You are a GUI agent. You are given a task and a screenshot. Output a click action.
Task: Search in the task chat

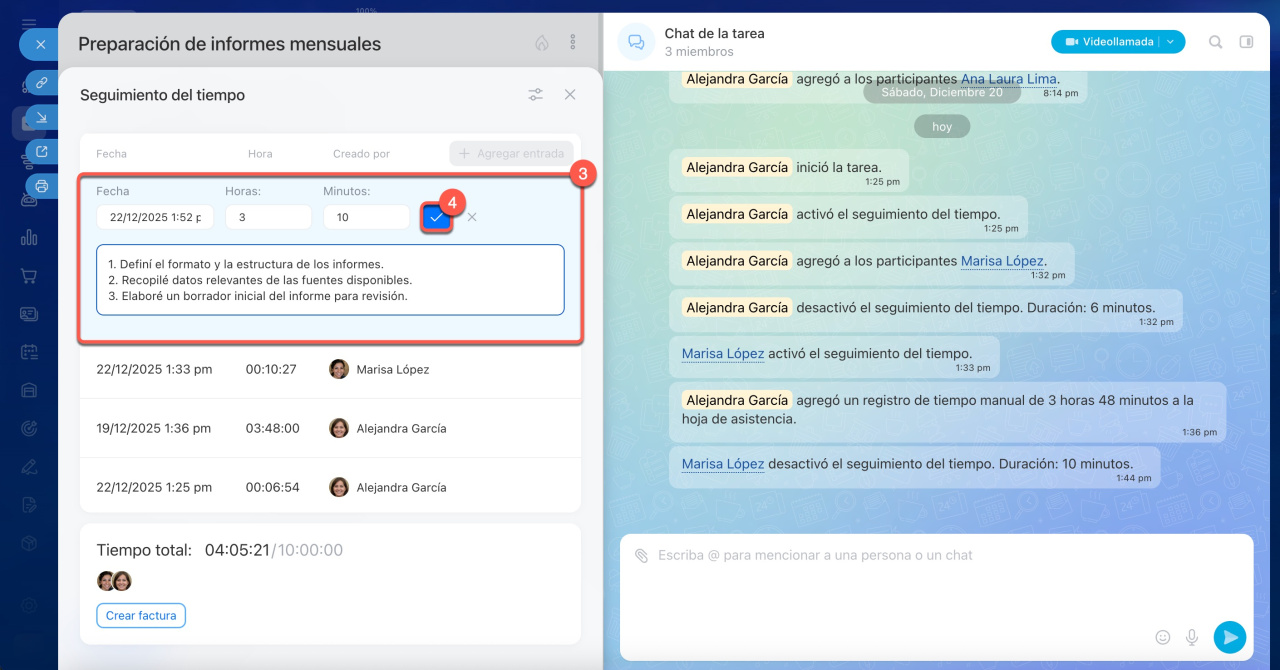1215,42
